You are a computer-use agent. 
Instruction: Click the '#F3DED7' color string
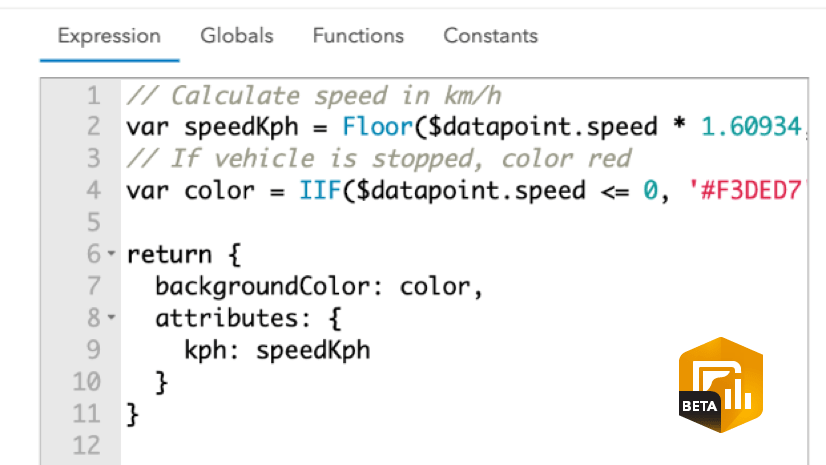point(745,190)
